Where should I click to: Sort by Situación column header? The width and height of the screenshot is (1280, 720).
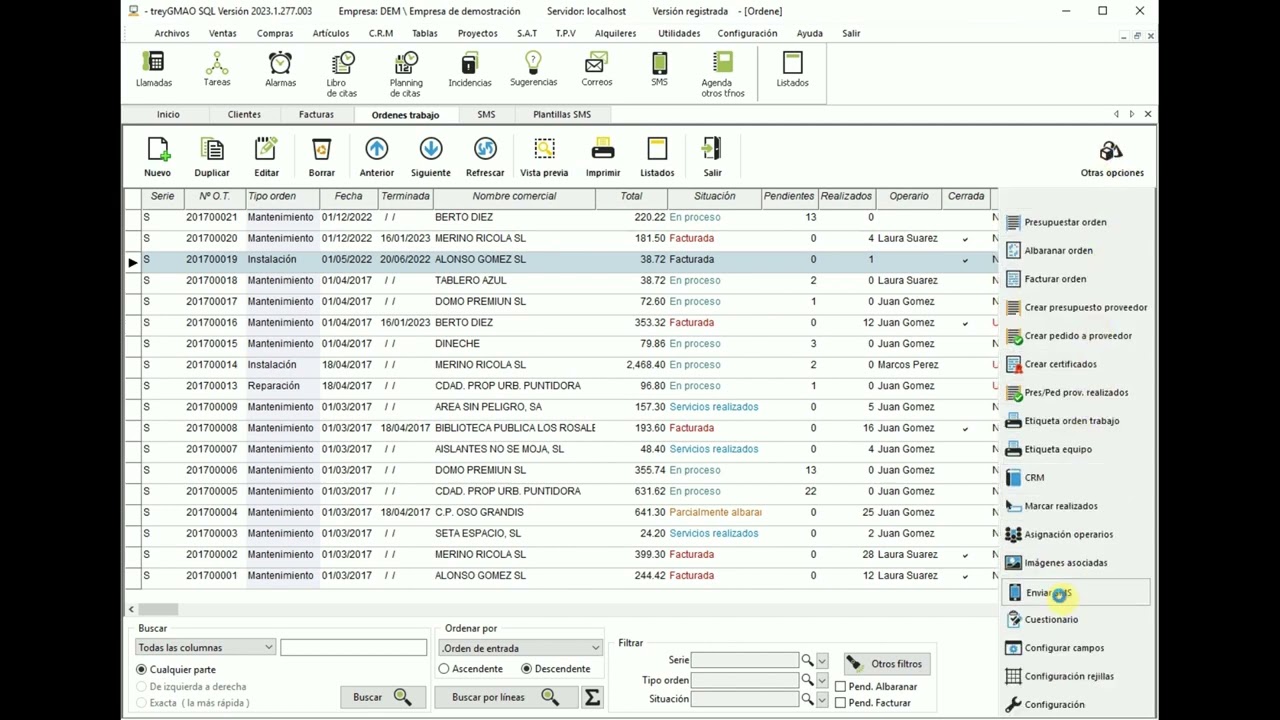[x=714, y=196]
